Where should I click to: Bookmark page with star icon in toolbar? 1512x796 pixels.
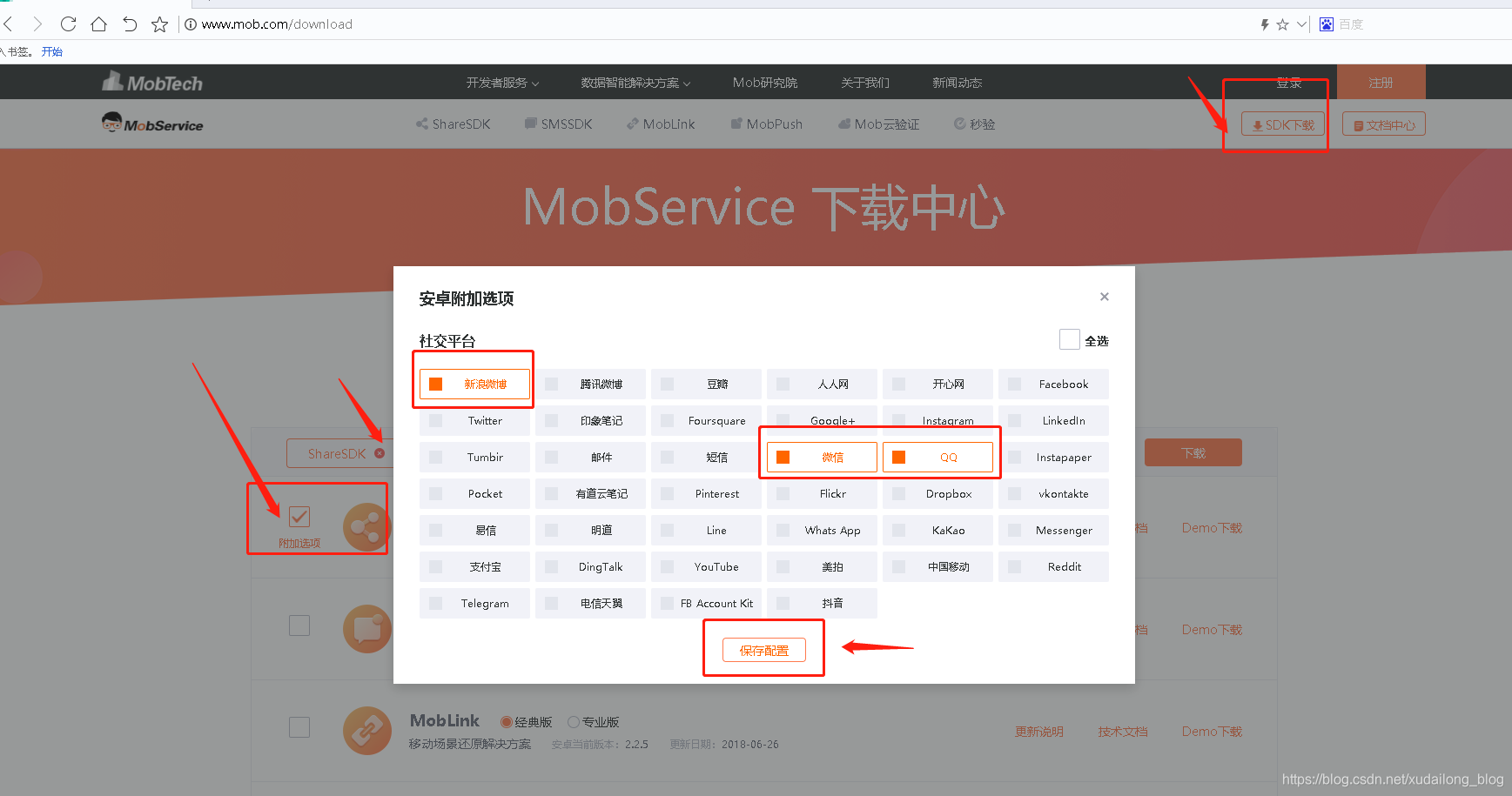pos(159,24)
